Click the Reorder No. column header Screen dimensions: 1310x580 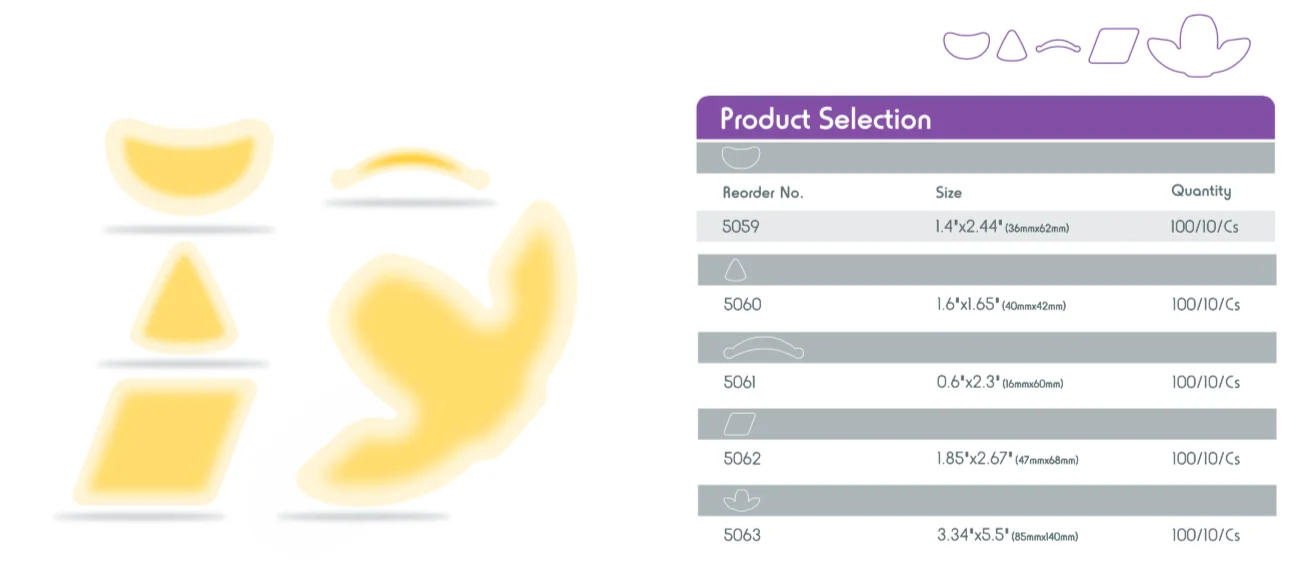coord(763,192)
